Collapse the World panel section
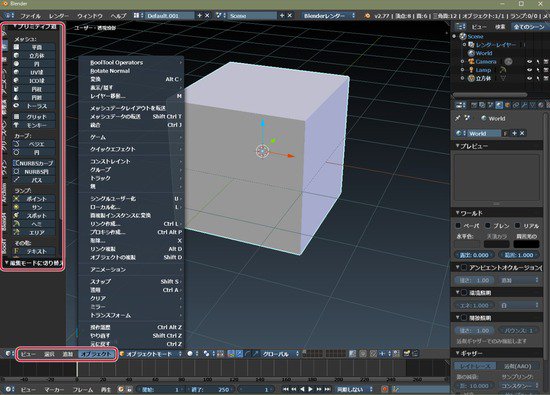Screen dimensions: 550x395 click(x=469, y=213)
